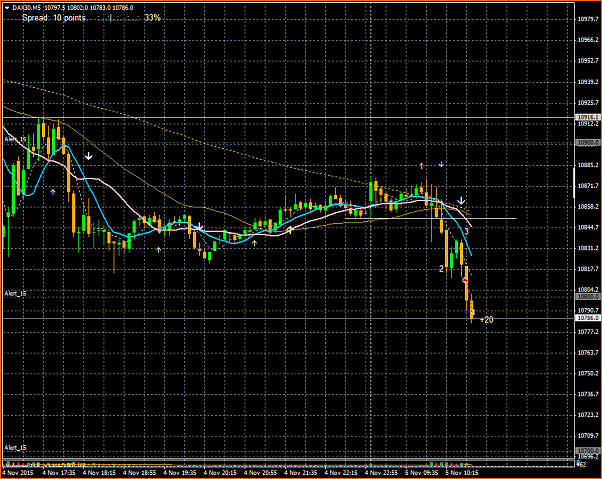Screen dimensions: 602x479
Task: Click the volume sub-window scale value 62
Action: click(x=582, y=464)
